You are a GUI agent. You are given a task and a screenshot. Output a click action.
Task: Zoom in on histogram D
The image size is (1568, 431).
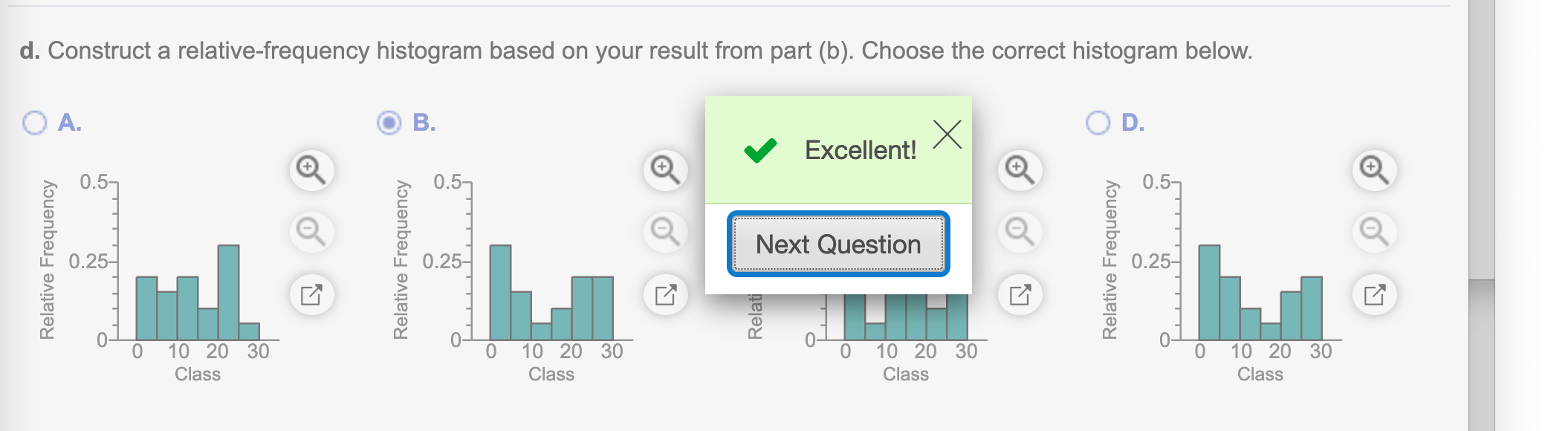[1374, 169]
